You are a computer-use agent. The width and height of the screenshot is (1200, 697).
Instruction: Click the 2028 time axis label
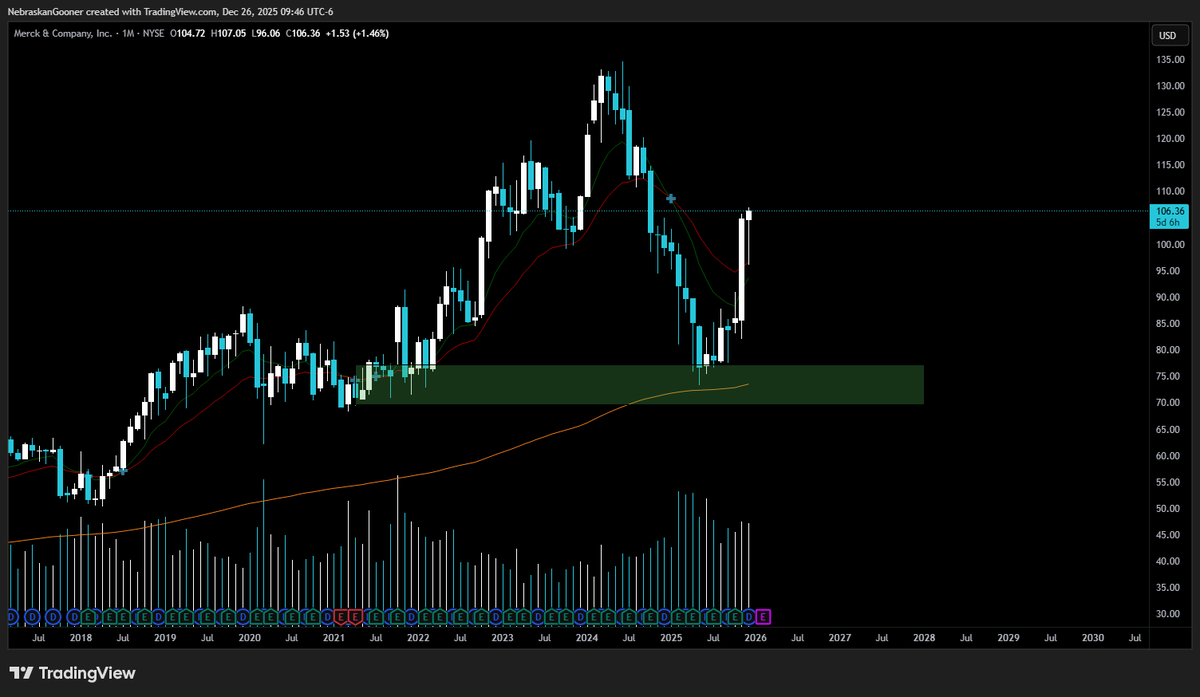924,637
